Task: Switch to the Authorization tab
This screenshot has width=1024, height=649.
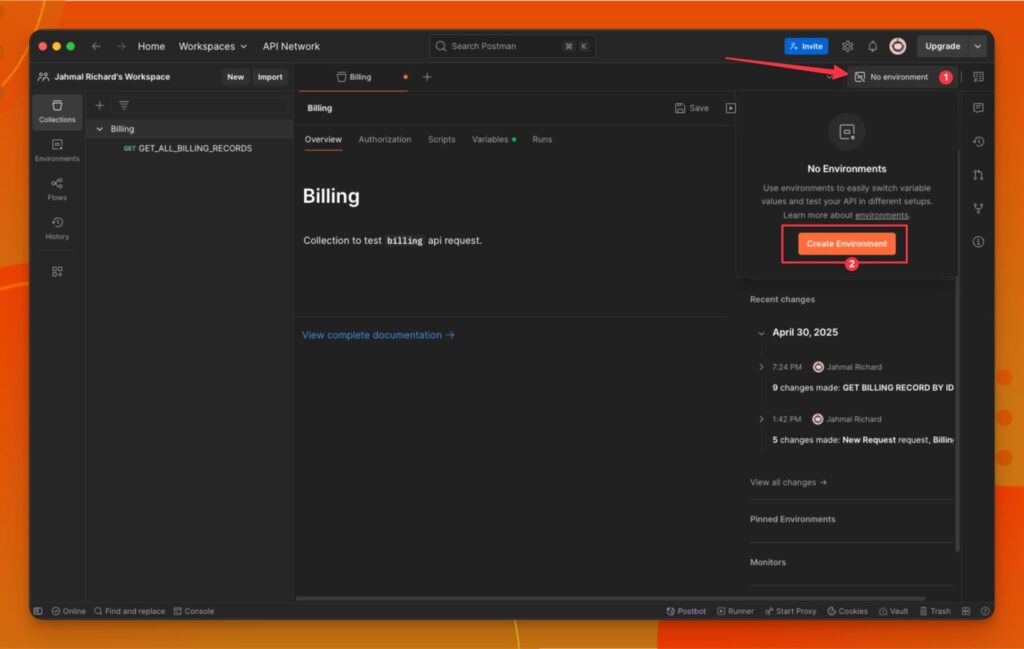Action: pos(385,139)
